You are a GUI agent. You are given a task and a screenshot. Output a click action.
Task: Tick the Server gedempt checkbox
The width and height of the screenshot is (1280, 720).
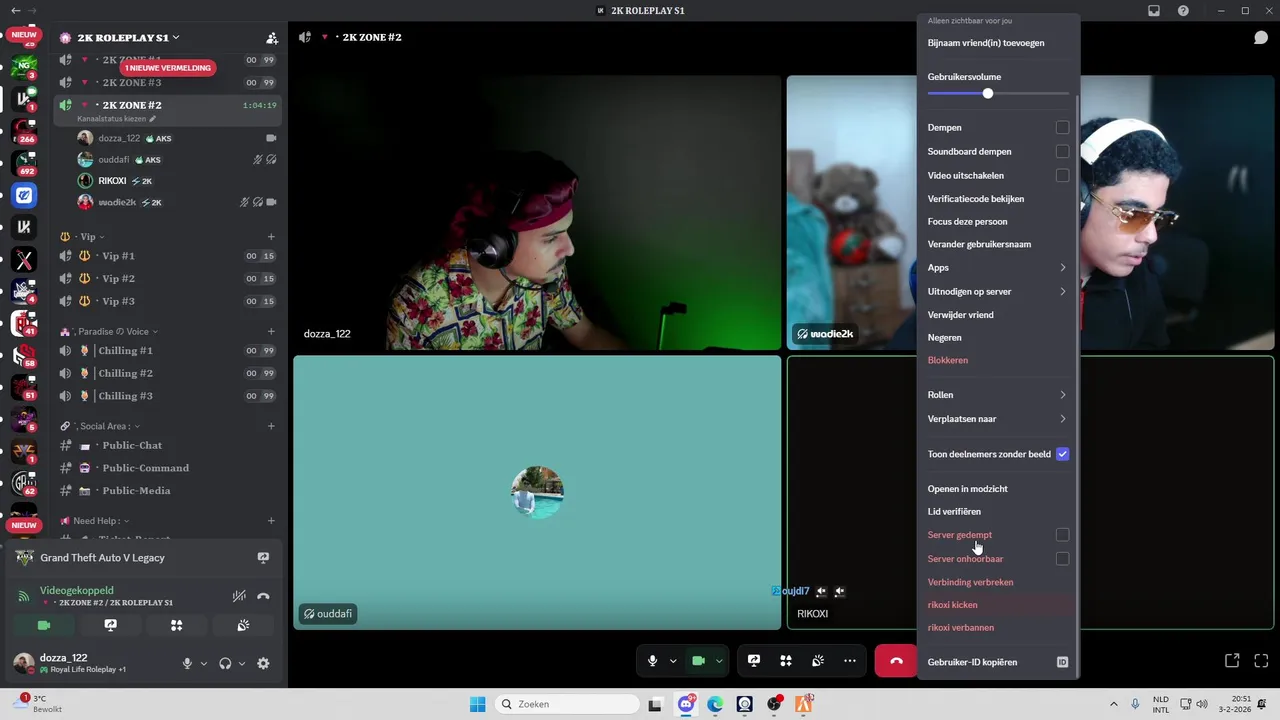pos(1062,535)
